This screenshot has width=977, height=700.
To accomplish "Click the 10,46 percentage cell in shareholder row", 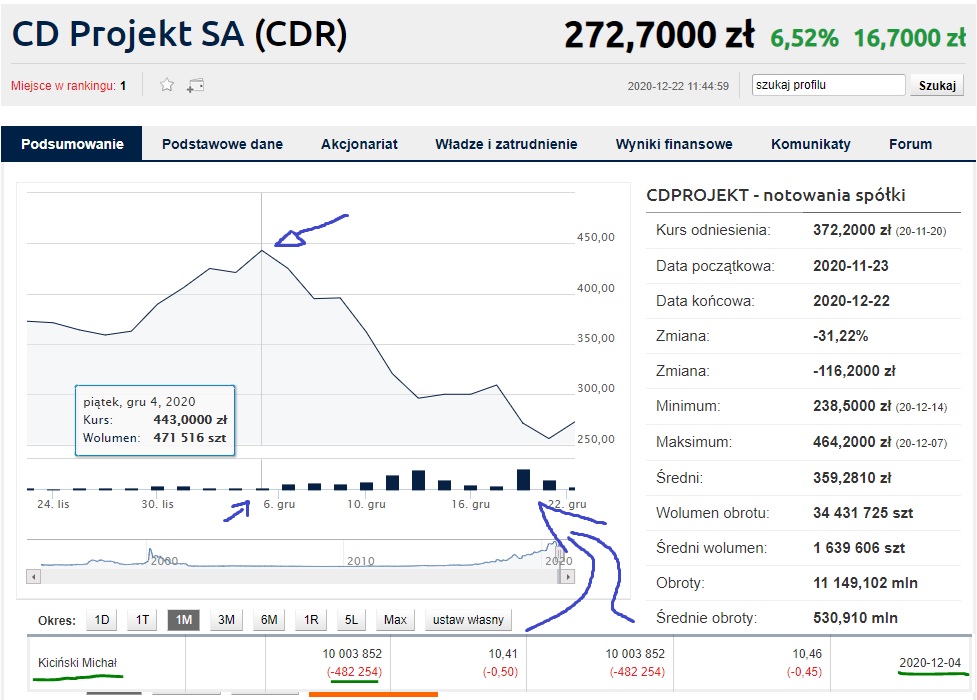I will (x=807, y=653).
